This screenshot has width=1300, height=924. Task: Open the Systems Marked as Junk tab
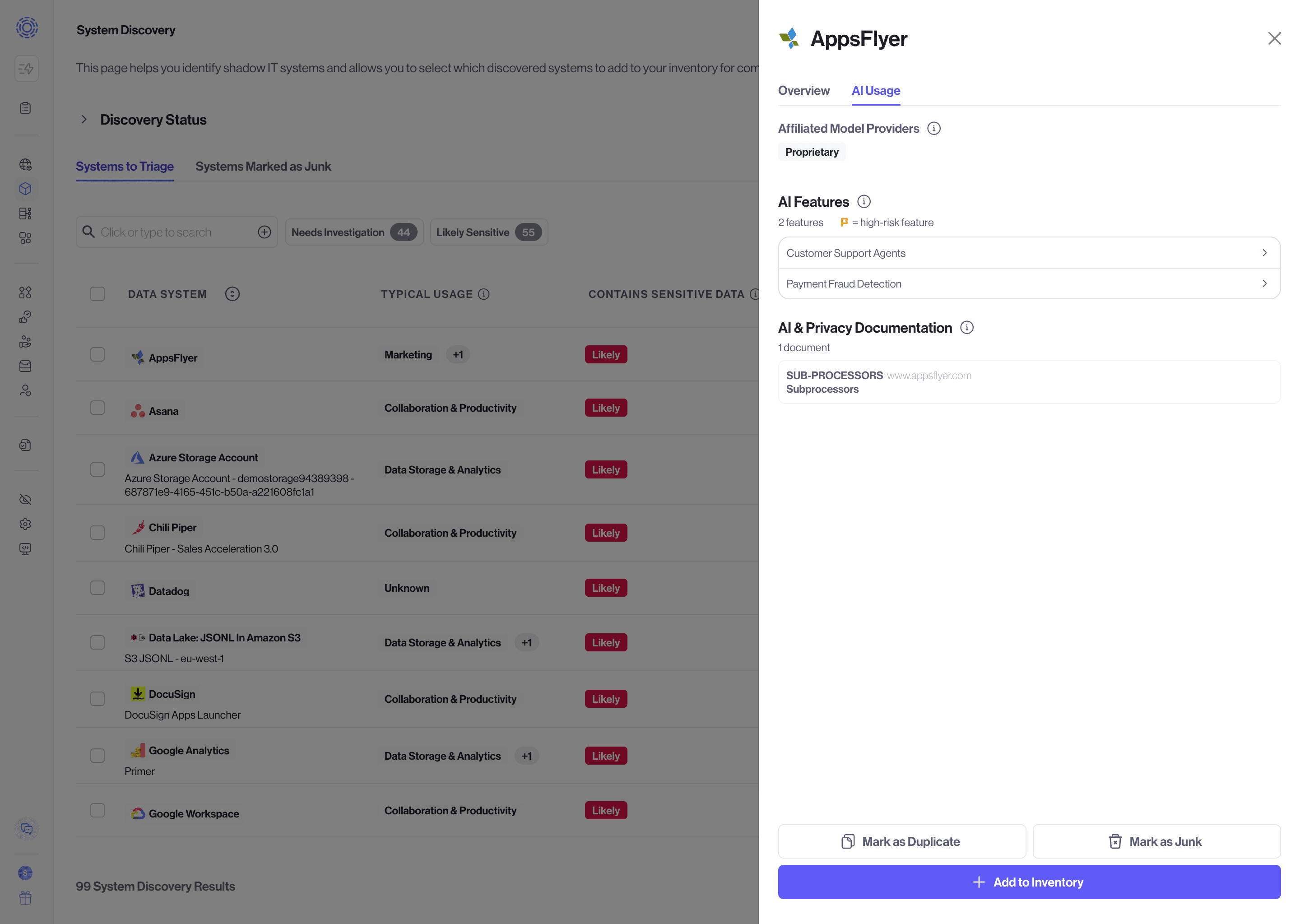pyautogui.click(x=263, y=167)
